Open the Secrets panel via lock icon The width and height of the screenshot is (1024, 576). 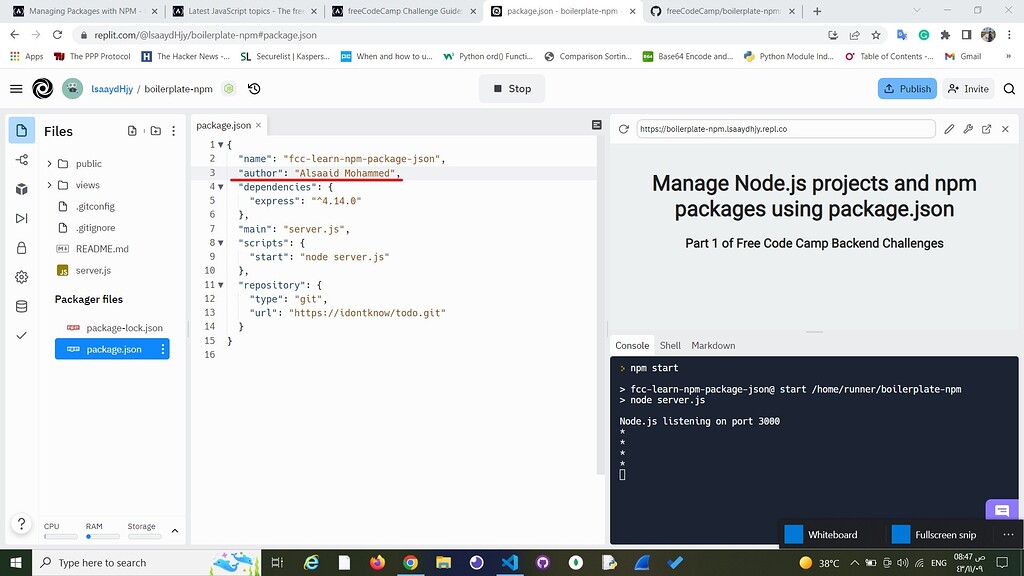tap(22, 247)
